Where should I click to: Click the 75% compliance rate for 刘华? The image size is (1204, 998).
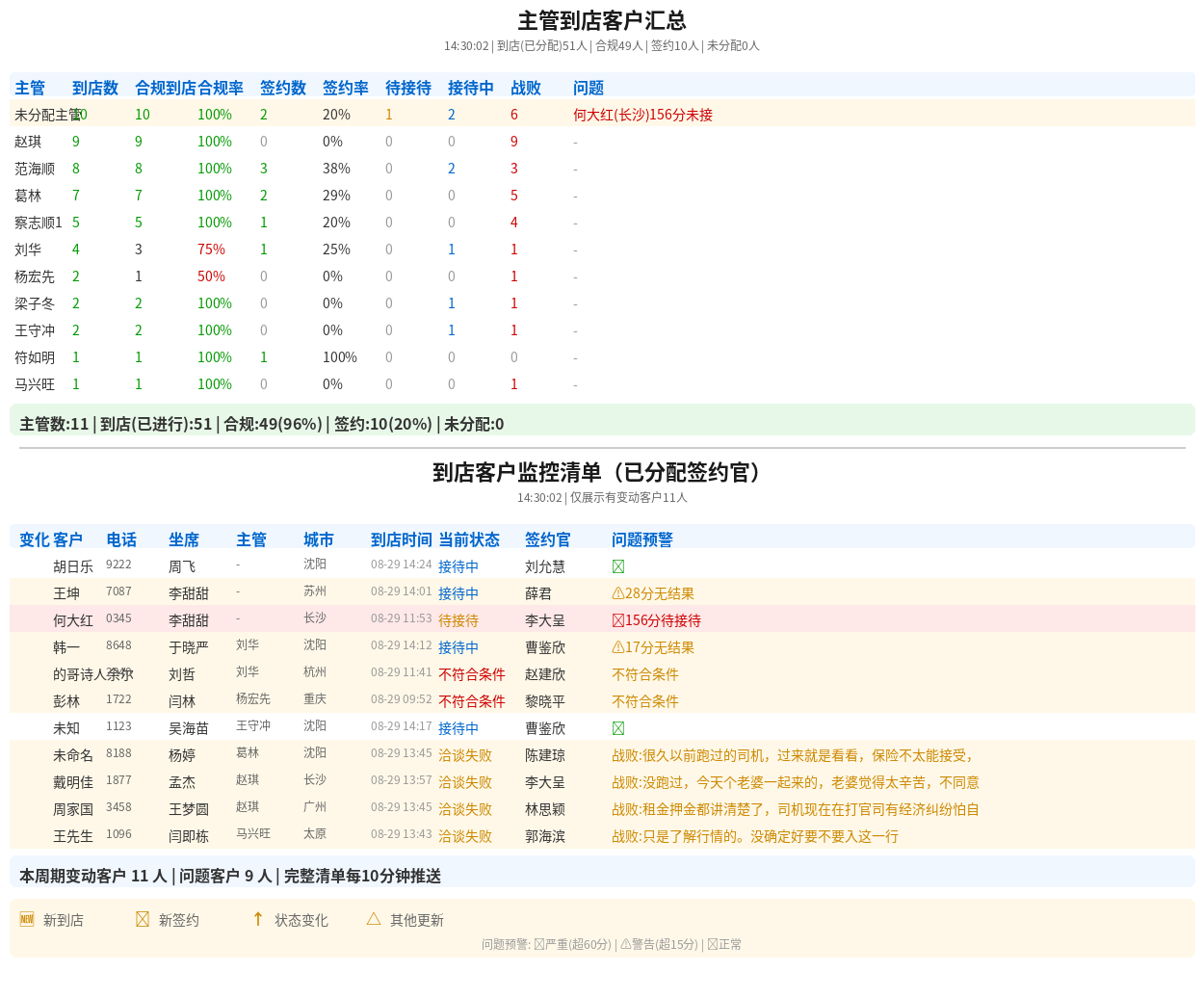tap(211, 249)
